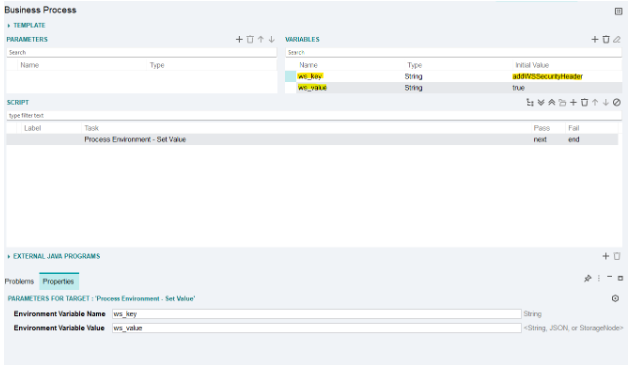634x370 pixels.
Task: Select the ws_value variable row
Action: tap(453, 88)
